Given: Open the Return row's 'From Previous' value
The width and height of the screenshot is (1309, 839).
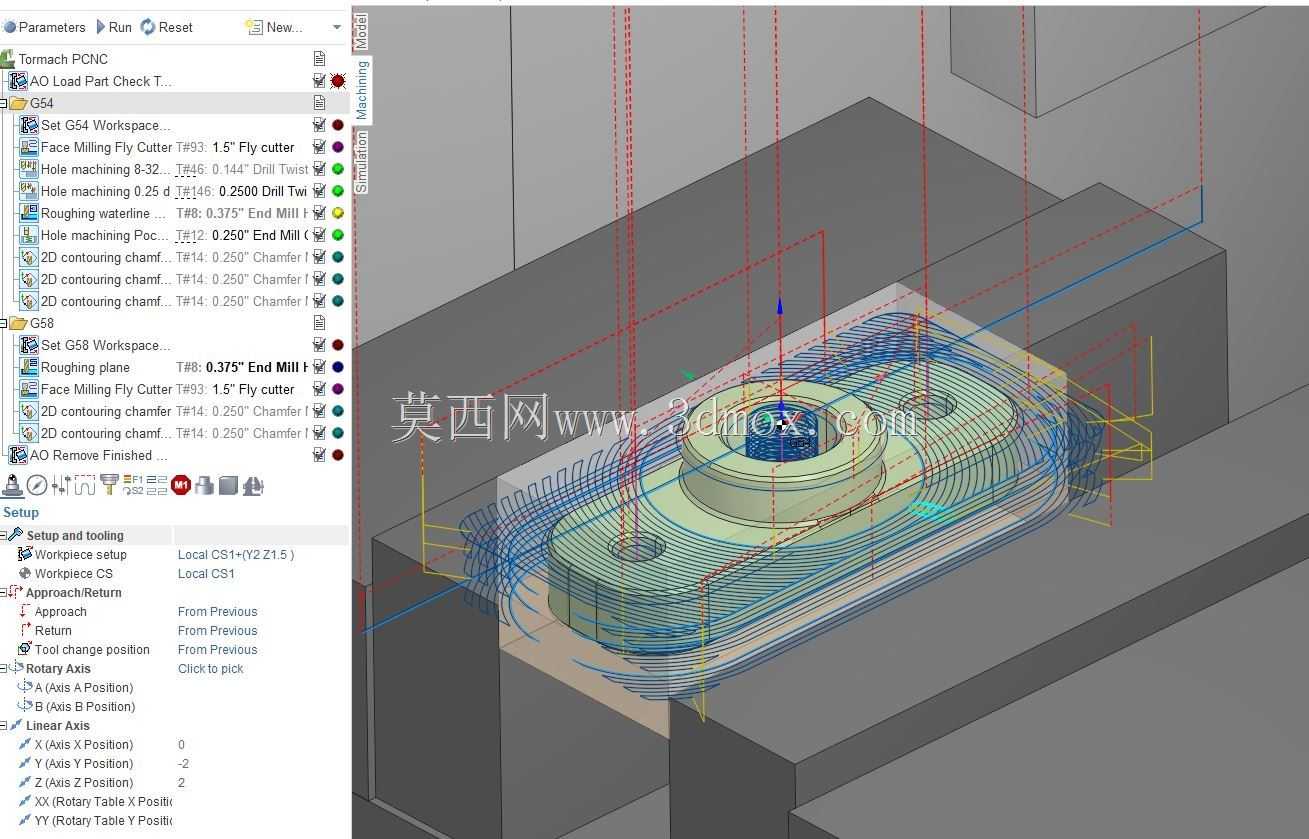Looking at the screenshot, I should click(217, 630).
